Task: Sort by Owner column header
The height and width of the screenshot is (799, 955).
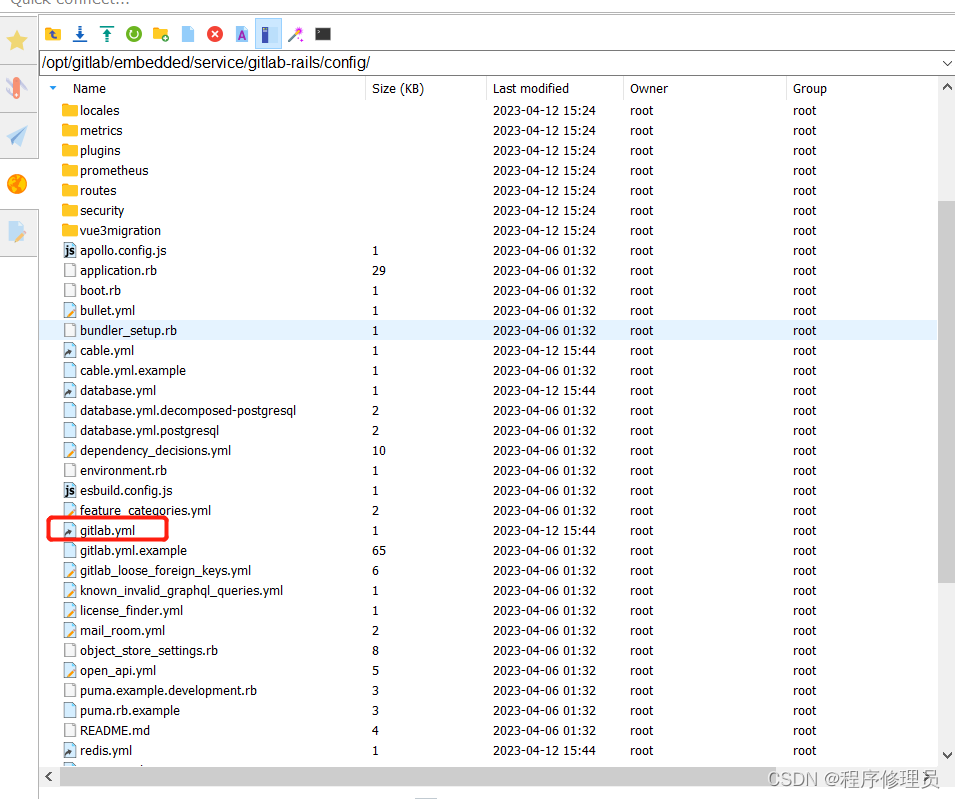Action: 649,89
